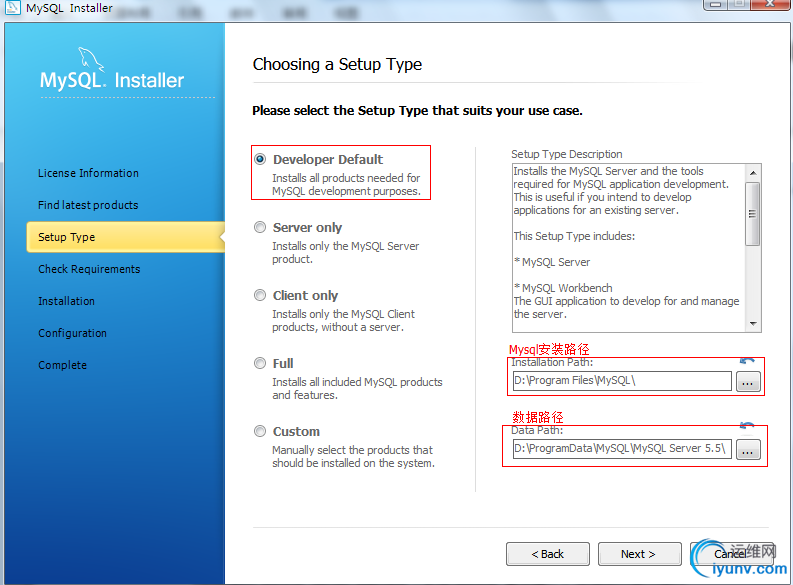The width and height of the screenshot is (793, 585).
Task: Select the Developer Default radio button
Action: coord(260,159)
